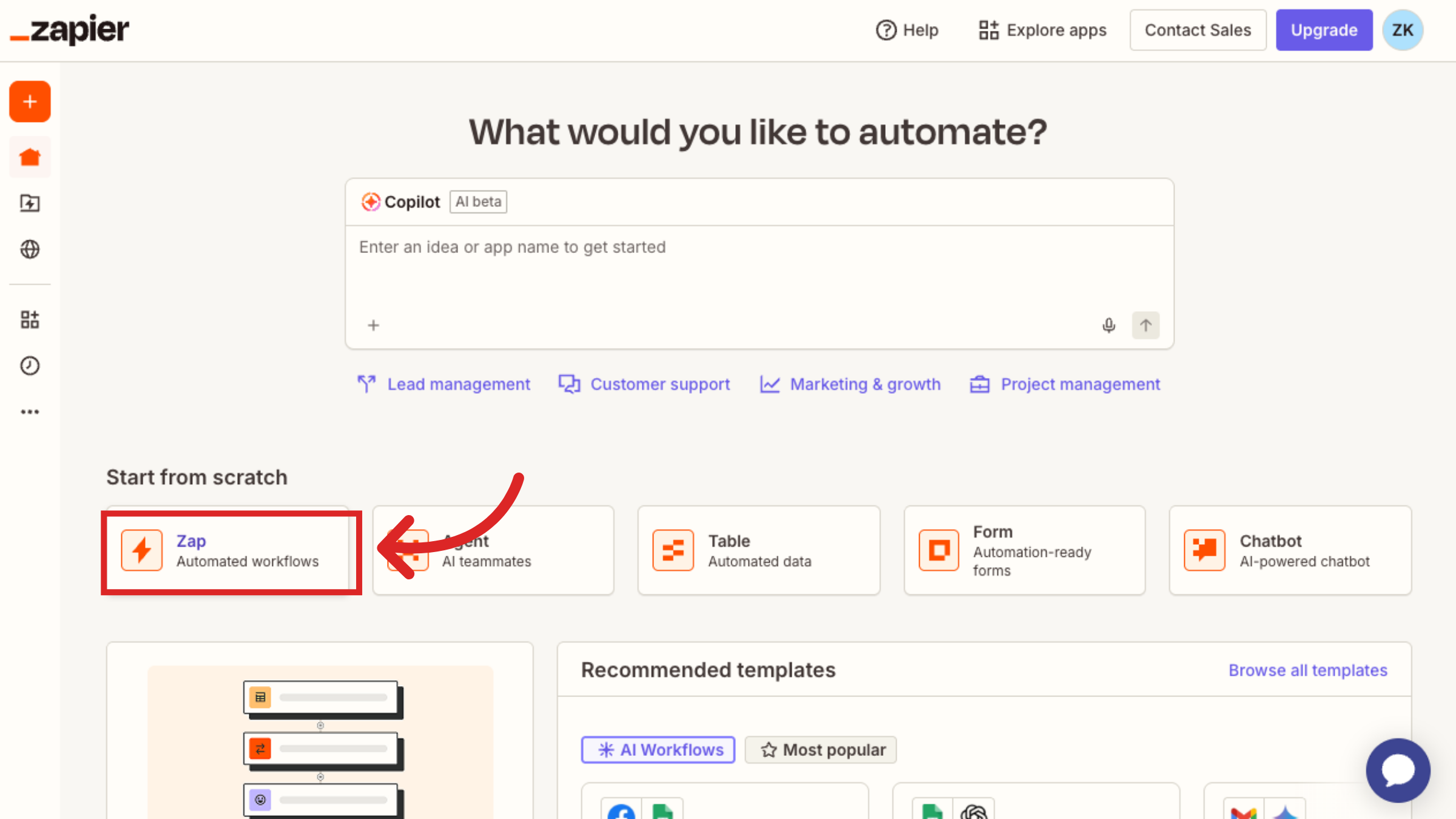Open the Help menu
This screenshot has height=819, width=1456.
pos(907,30)
